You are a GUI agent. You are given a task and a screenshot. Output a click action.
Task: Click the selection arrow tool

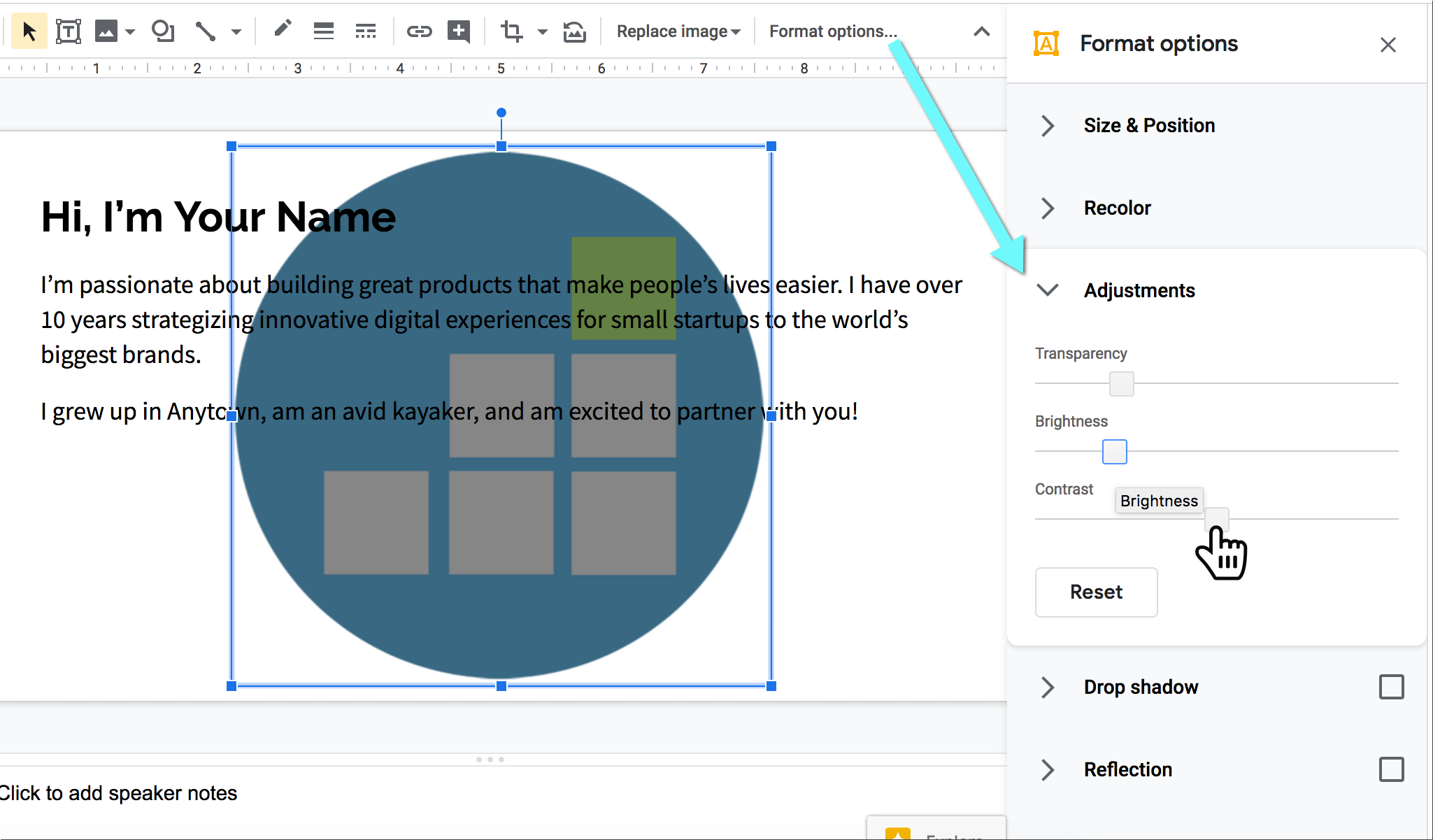click(28, 31)
